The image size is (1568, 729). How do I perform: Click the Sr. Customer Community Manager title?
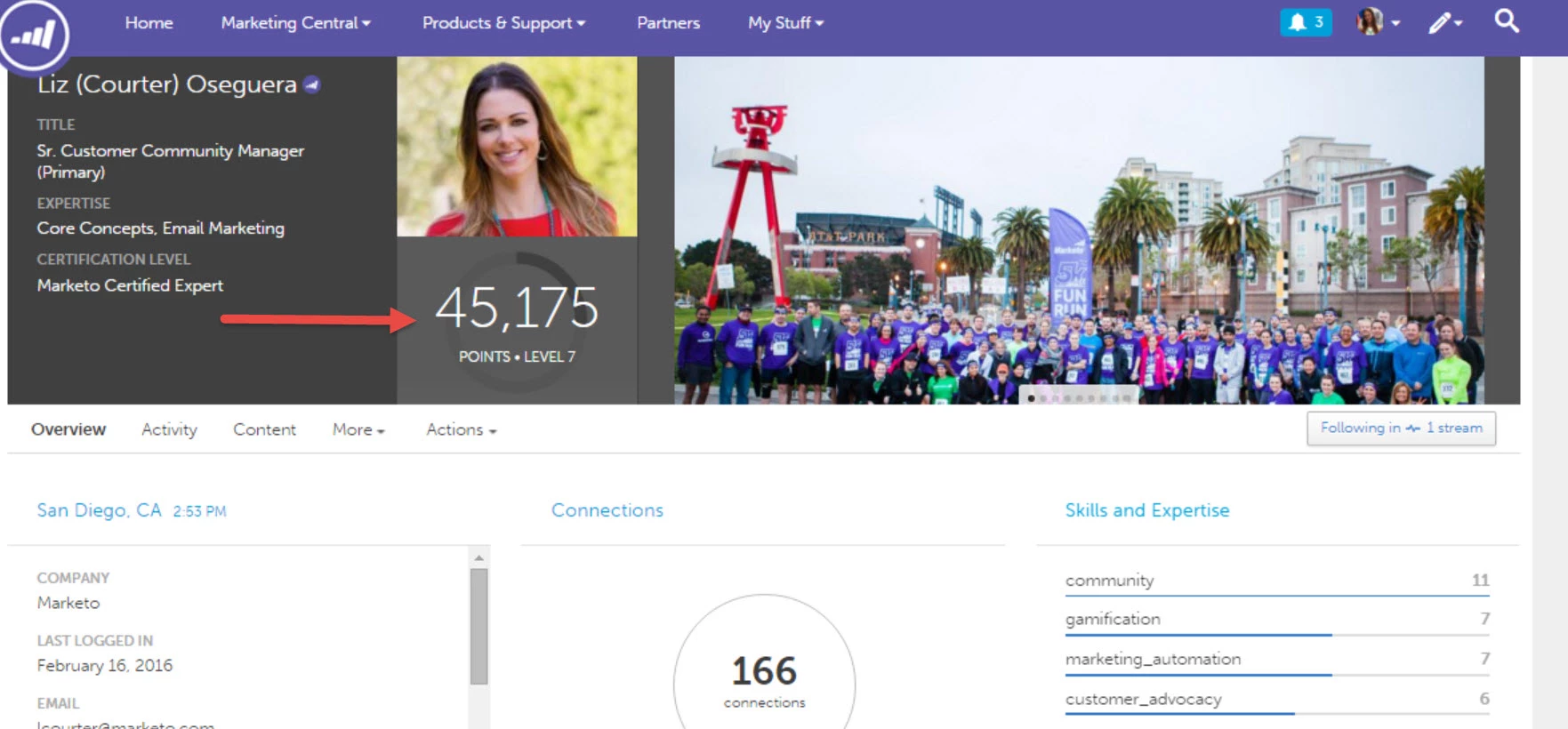tap(170, 161)
